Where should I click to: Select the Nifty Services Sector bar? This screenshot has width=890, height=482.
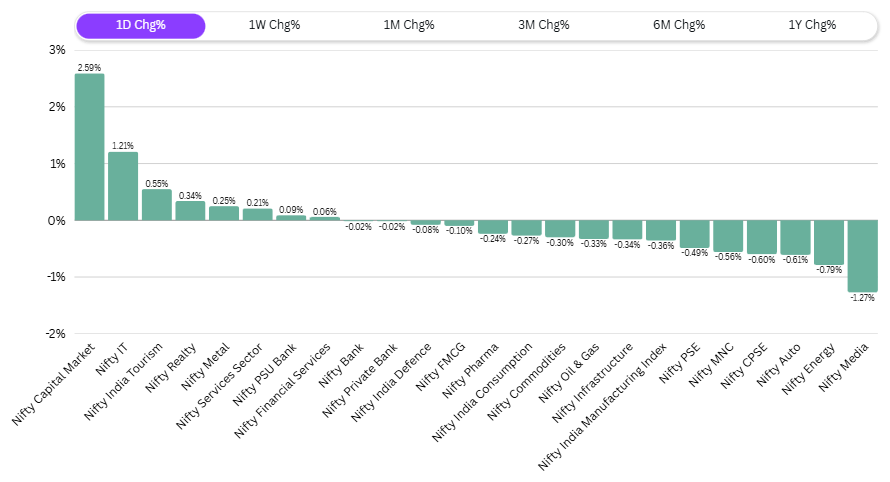coord(257,214)
